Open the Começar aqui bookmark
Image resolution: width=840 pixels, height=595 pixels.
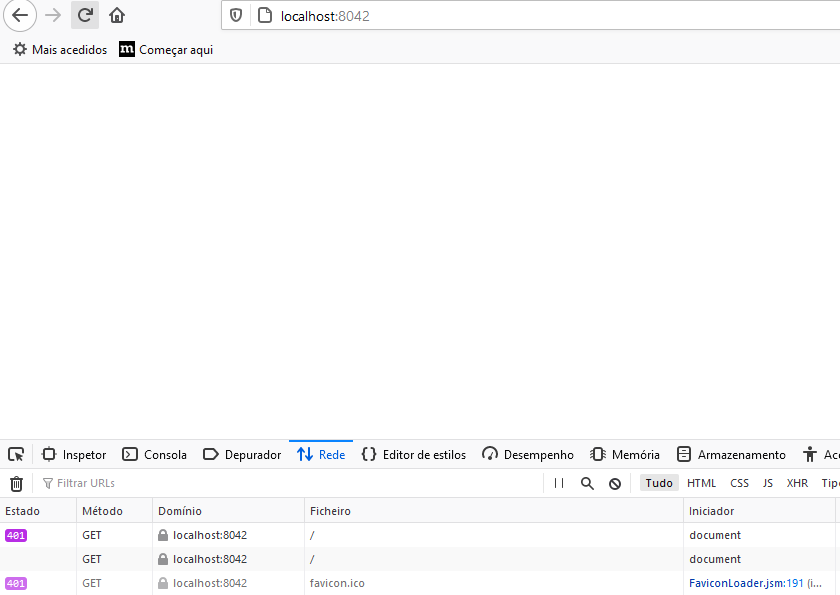[x=165, y=48]
